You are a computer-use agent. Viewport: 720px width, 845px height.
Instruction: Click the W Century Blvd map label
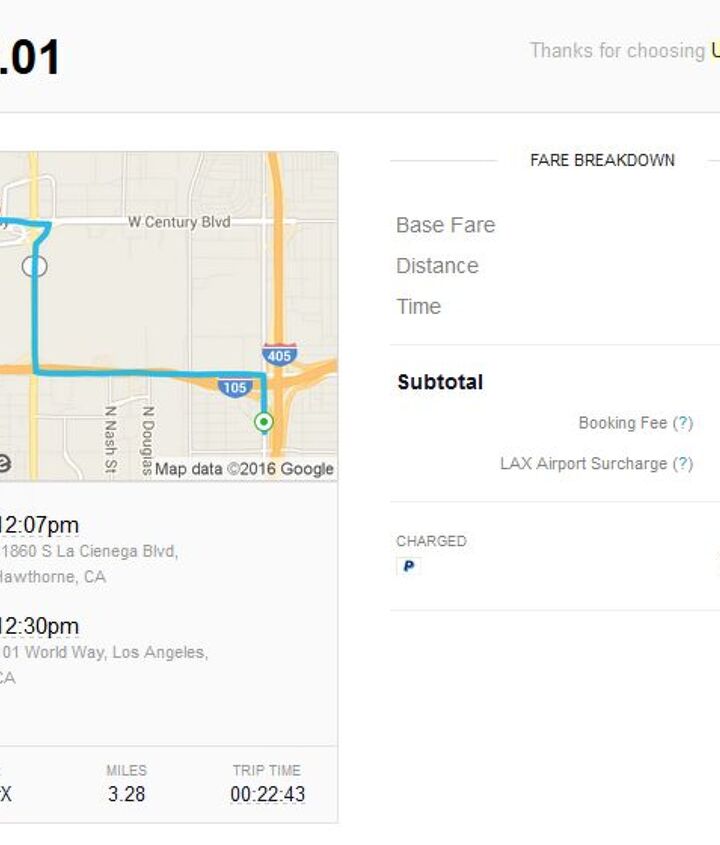click(x=179, y=222)
